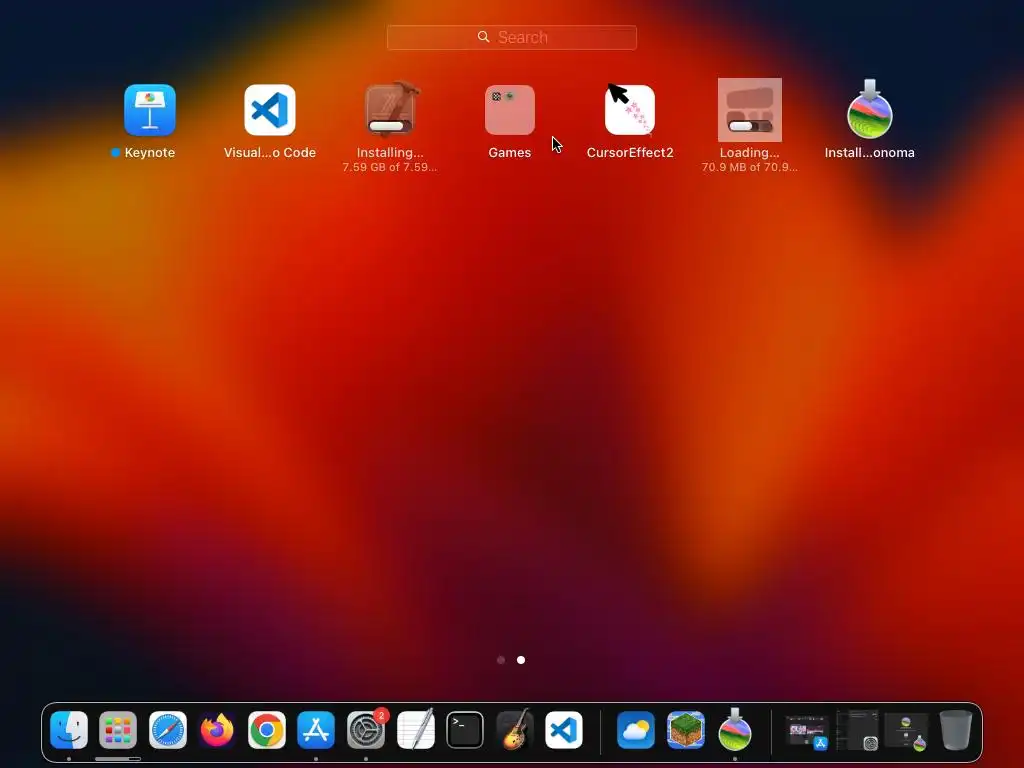
Task: Launch Google Chrome from the Dock
Action: [x=266, y=729]
